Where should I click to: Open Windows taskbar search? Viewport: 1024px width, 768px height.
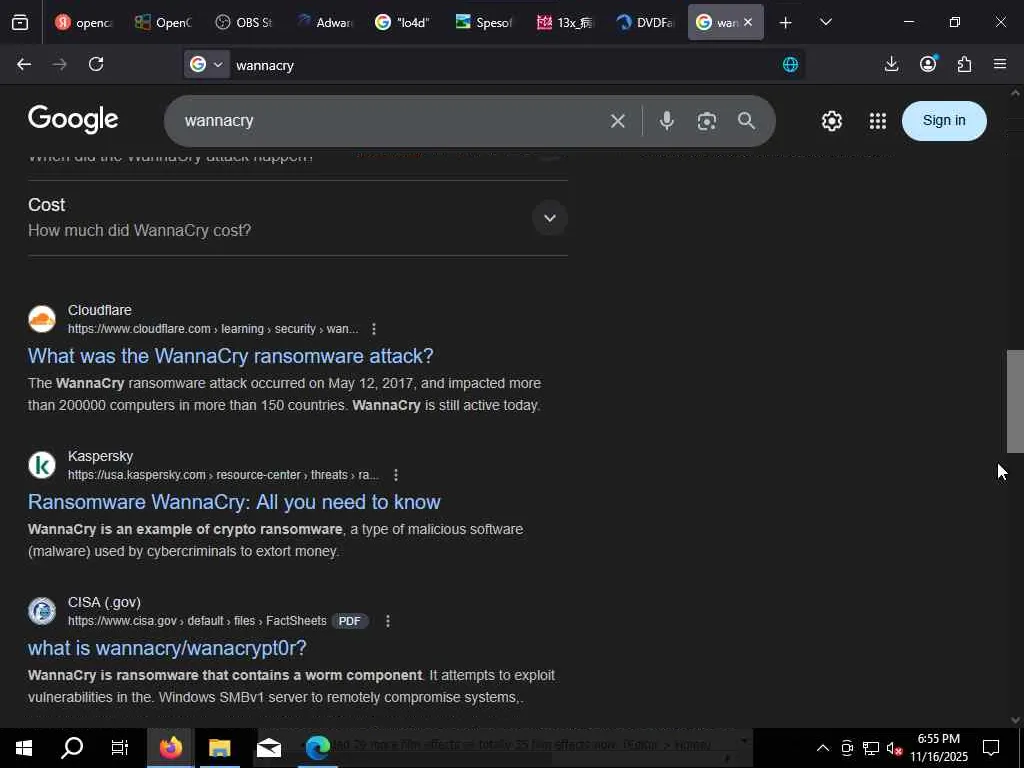click(72, 748)
